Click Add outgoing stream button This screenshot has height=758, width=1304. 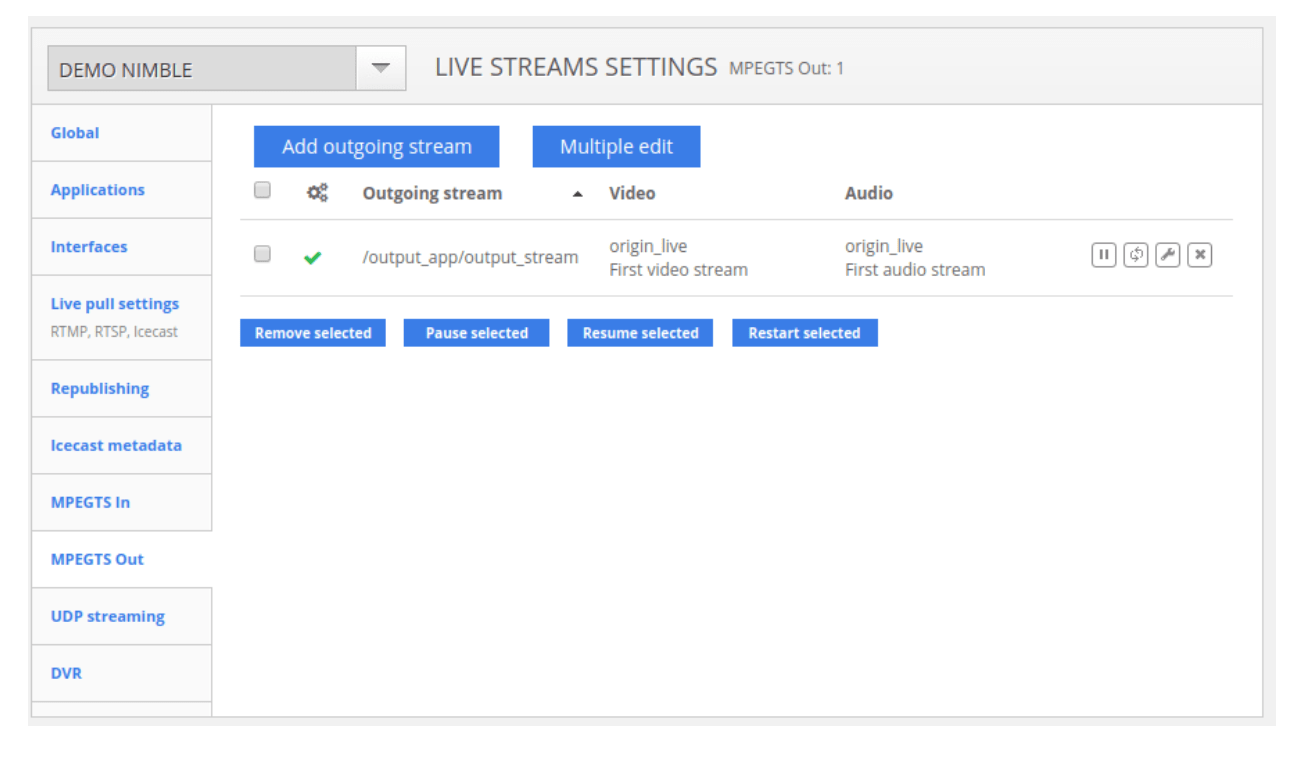pyautogui.click(x=376, y=147)
